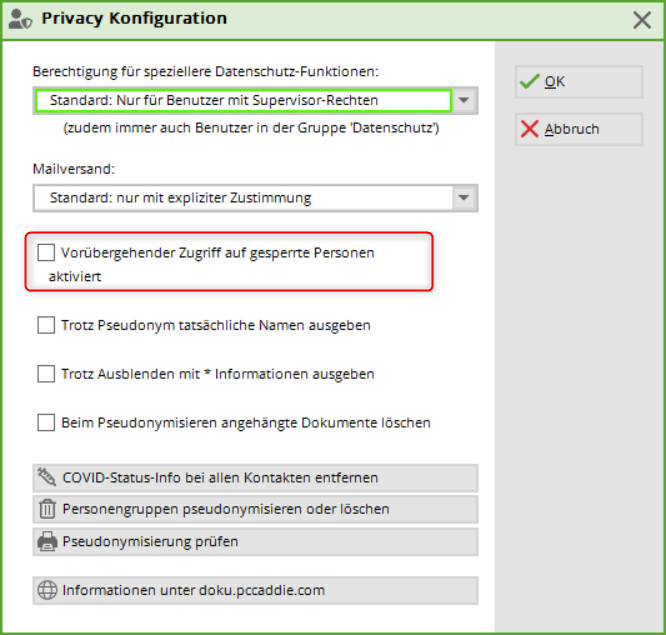
Task: Close the Privacy Konfiguration dialog
Action: tap(643, 19)
